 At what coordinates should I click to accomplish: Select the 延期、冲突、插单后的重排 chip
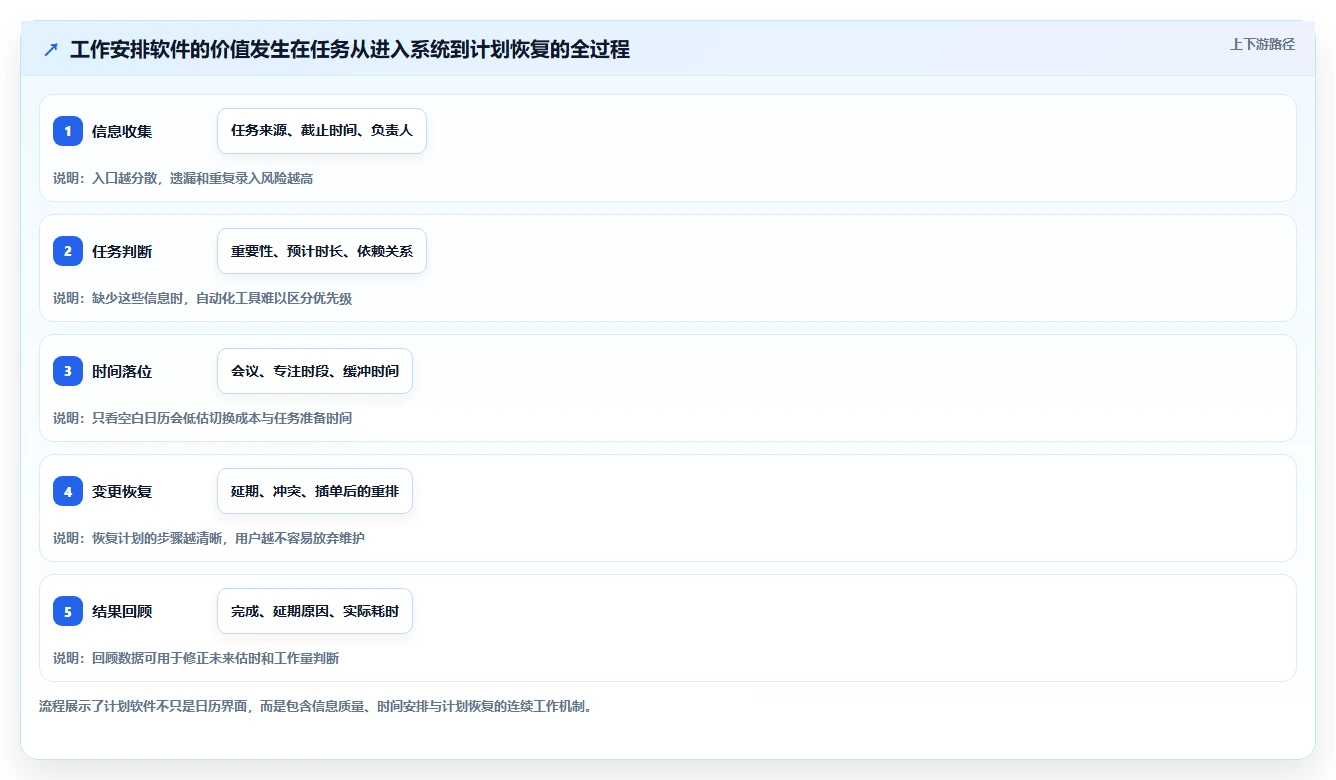point(315,491)
